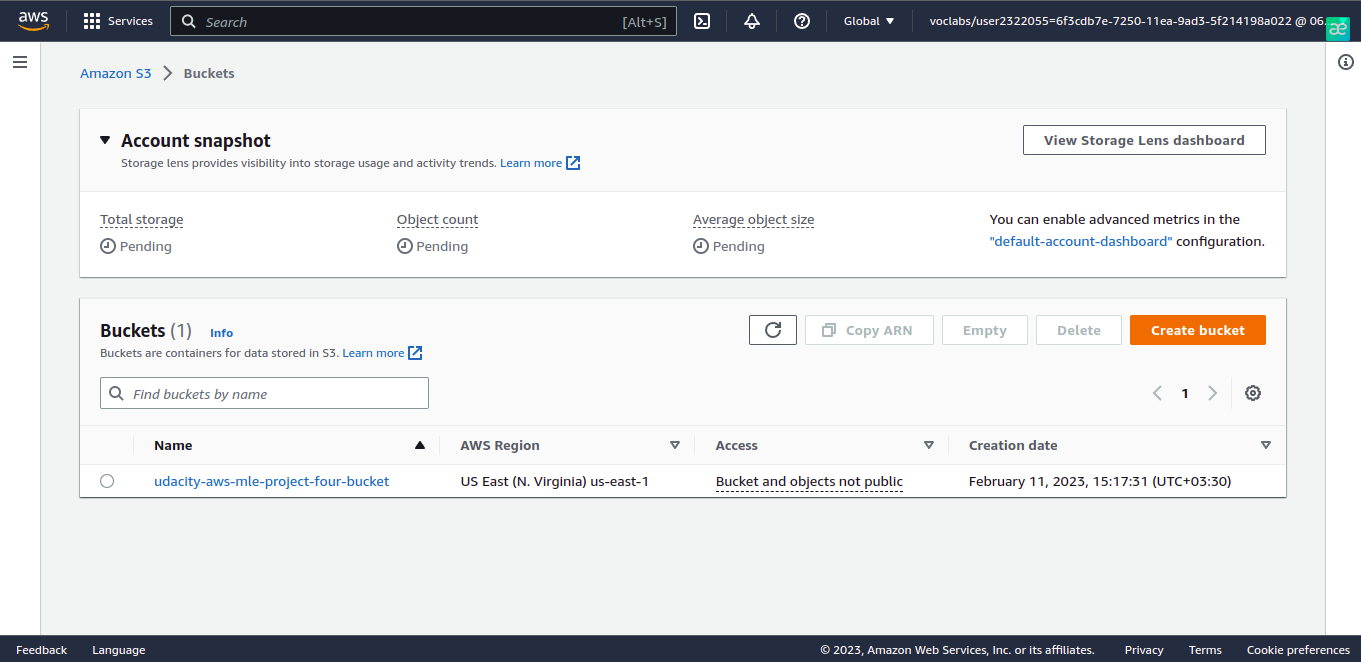
Task: Click the Create bucket button
Action: 1198,330
